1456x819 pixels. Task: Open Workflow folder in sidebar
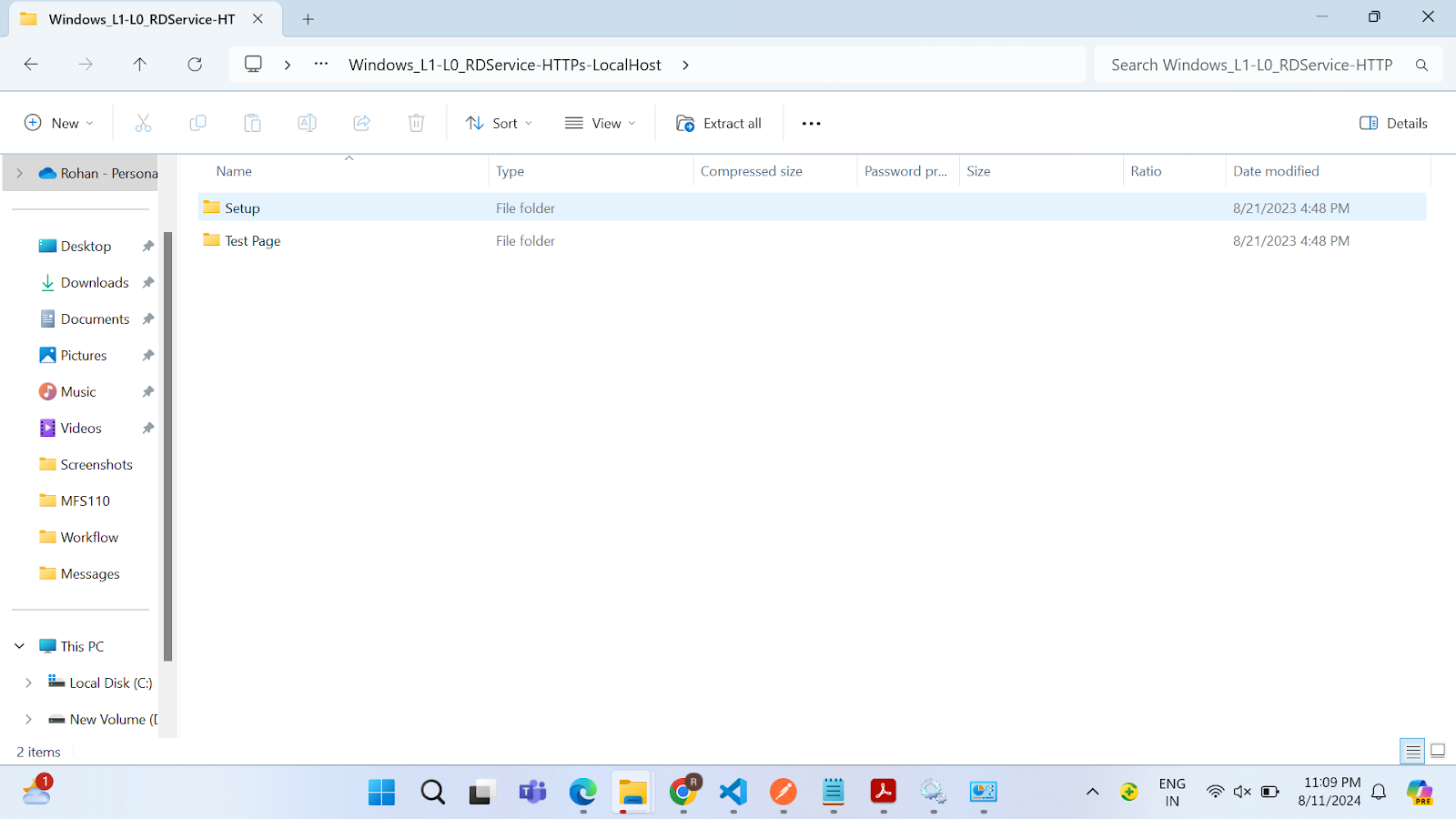pos(89,537)
